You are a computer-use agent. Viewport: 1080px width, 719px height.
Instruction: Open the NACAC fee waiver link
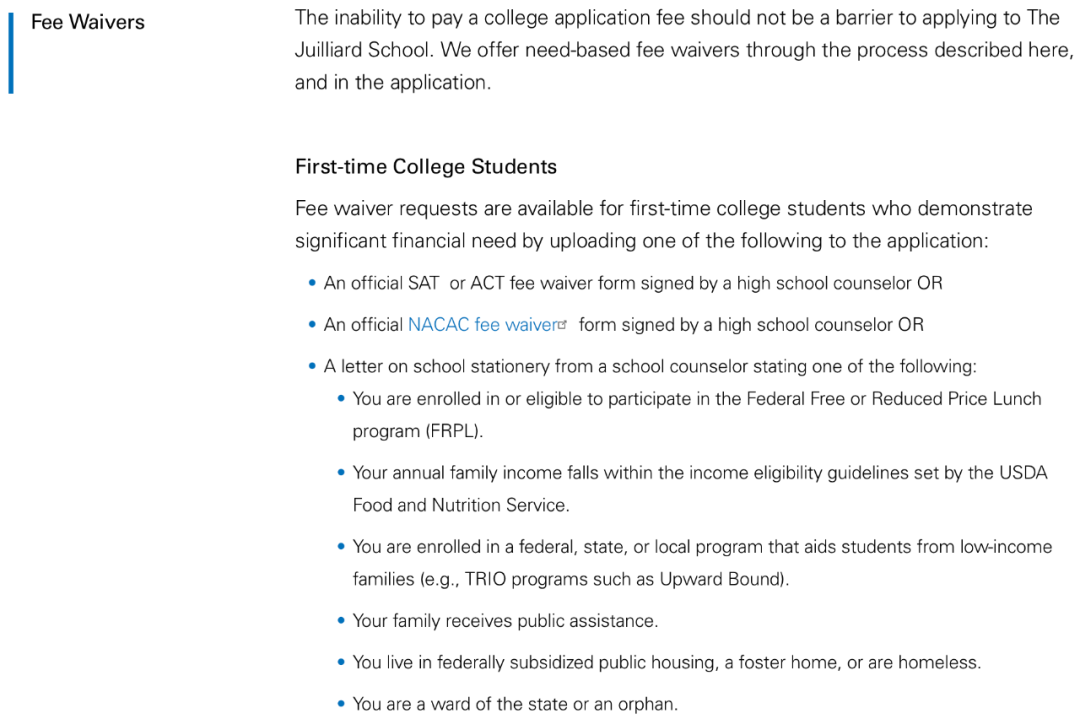[x=481, y=325]
